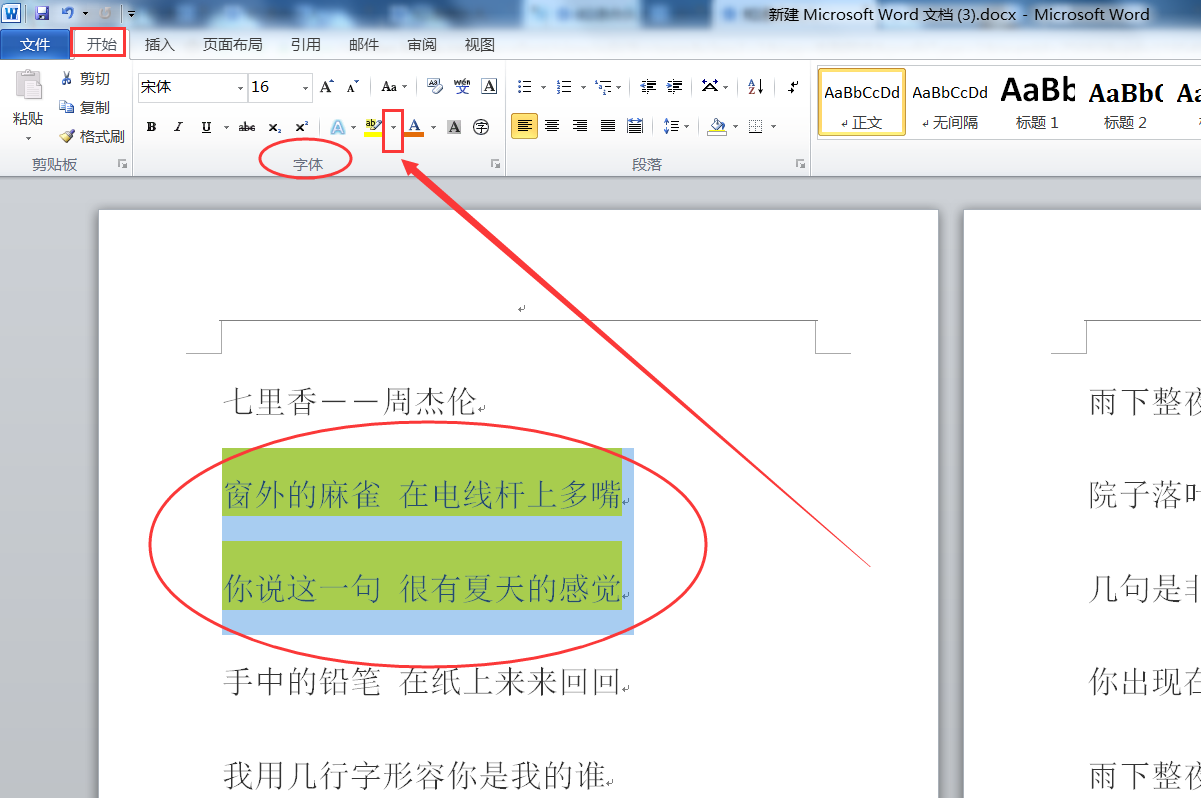Image resolution: width=1201 pixels, height=798 pixels.
Task: Expand the bullets dropdown arrow
Action: tap(543, 87)
